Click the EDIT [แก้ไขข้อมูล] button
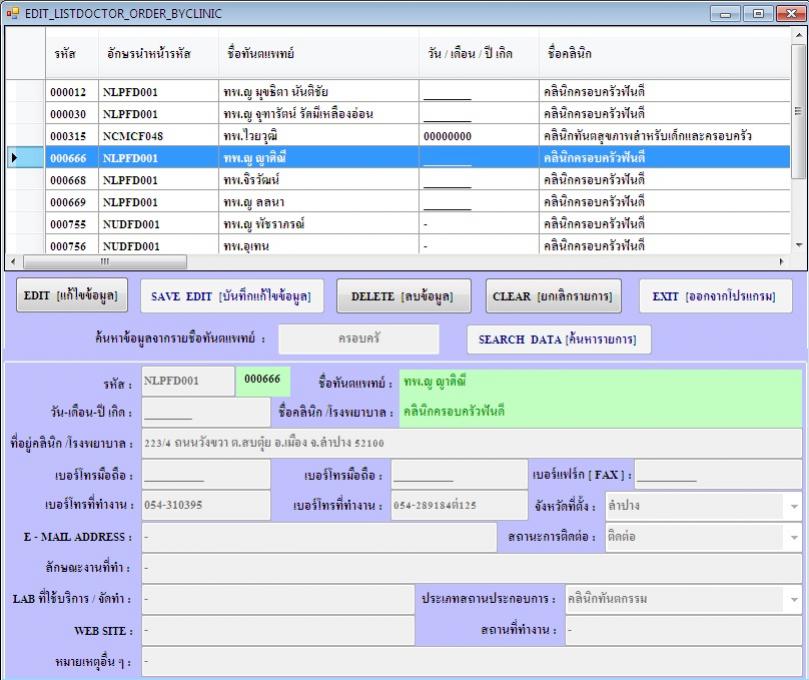 point(71,296)
